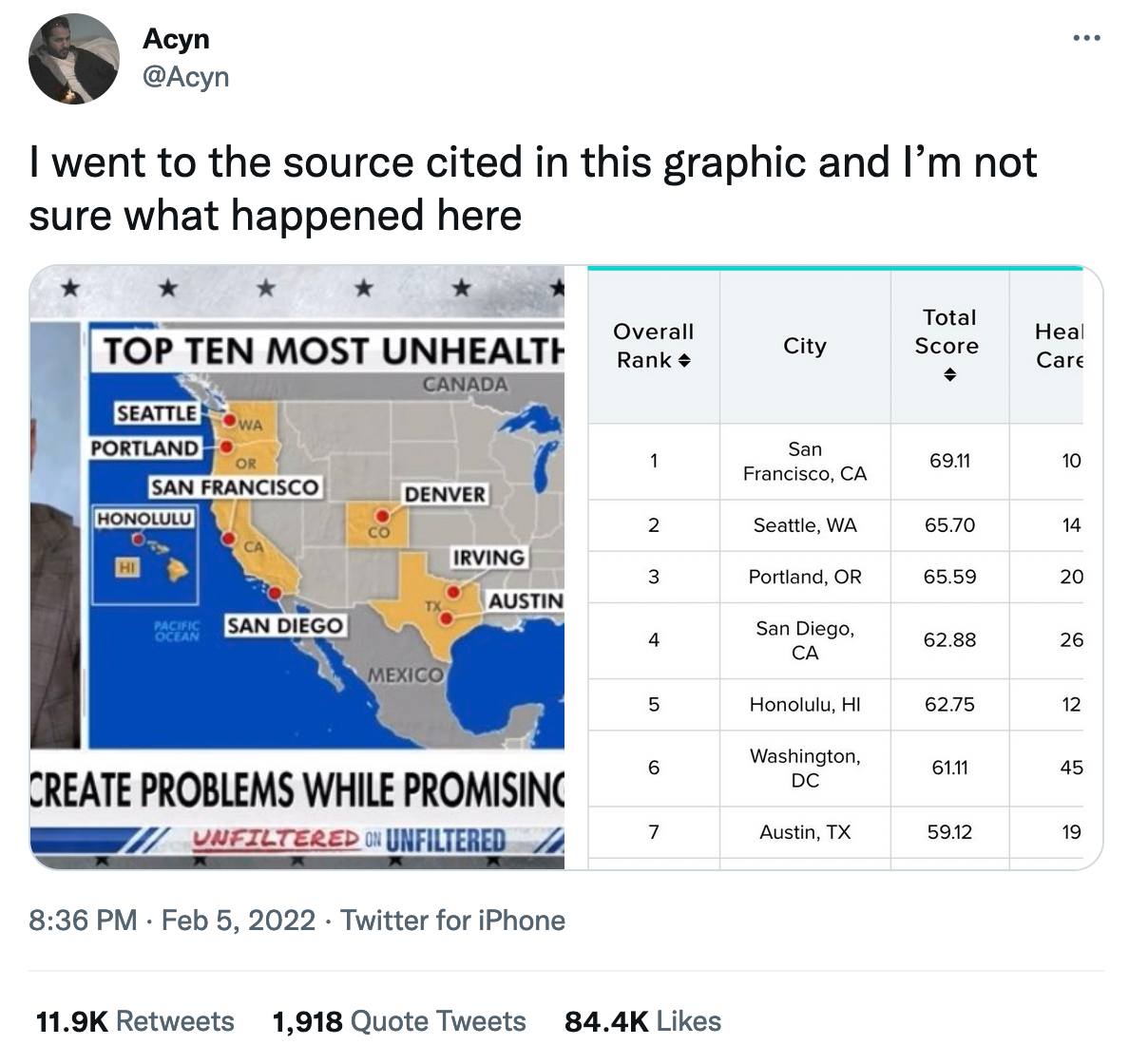The width and height of the screenshot is (1129, 1064).
Task: Click the Twitter for iPhone source link
Action: click(452, 921)
